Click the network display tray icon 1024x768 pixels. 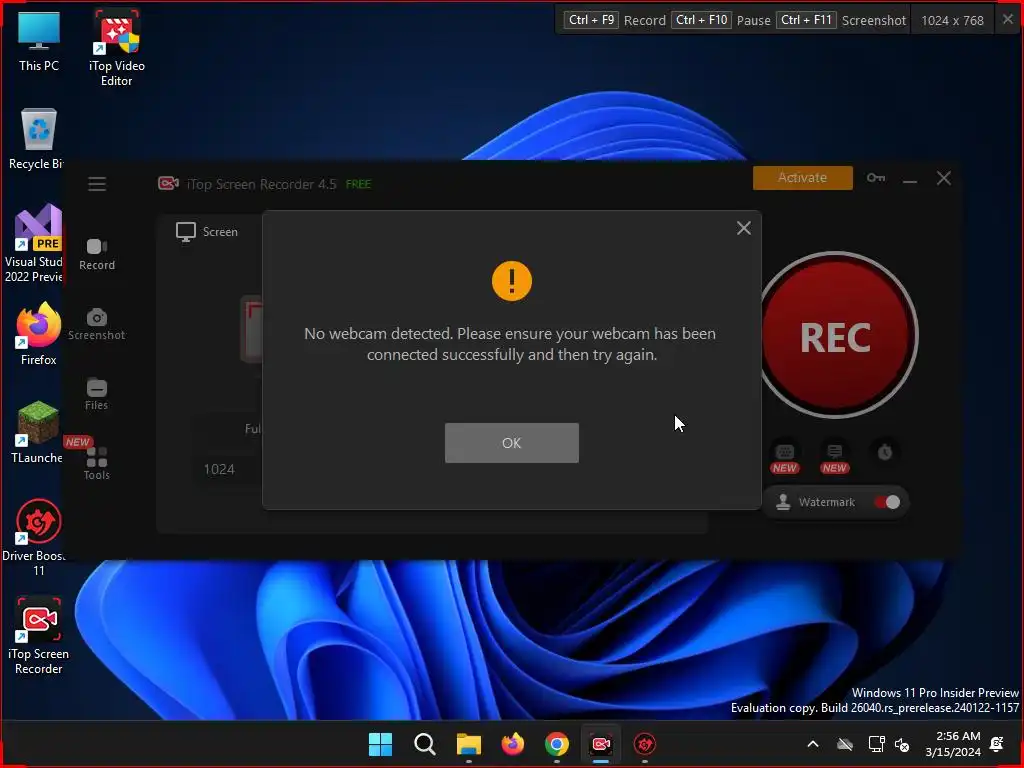[x=876, y=744]
